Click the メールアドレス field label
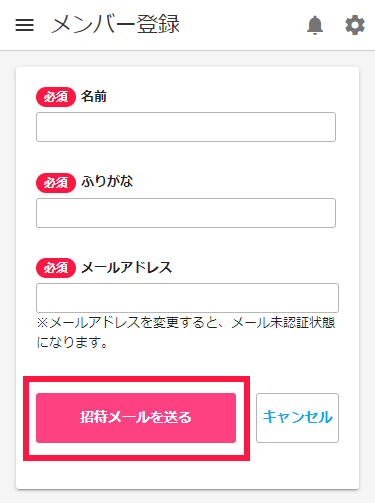Viewport: 375px width, 503px height. click(127, 268)
